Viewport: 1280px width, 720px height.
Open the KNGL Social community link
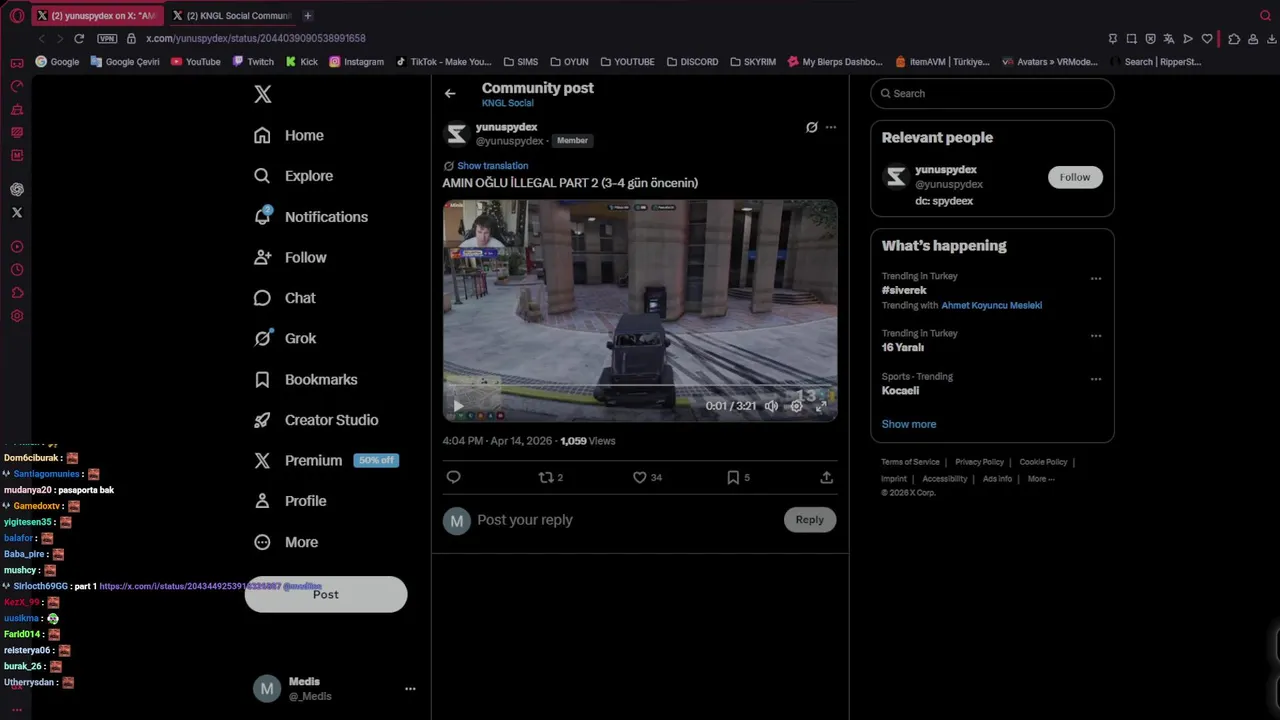[x=507, y=103]
